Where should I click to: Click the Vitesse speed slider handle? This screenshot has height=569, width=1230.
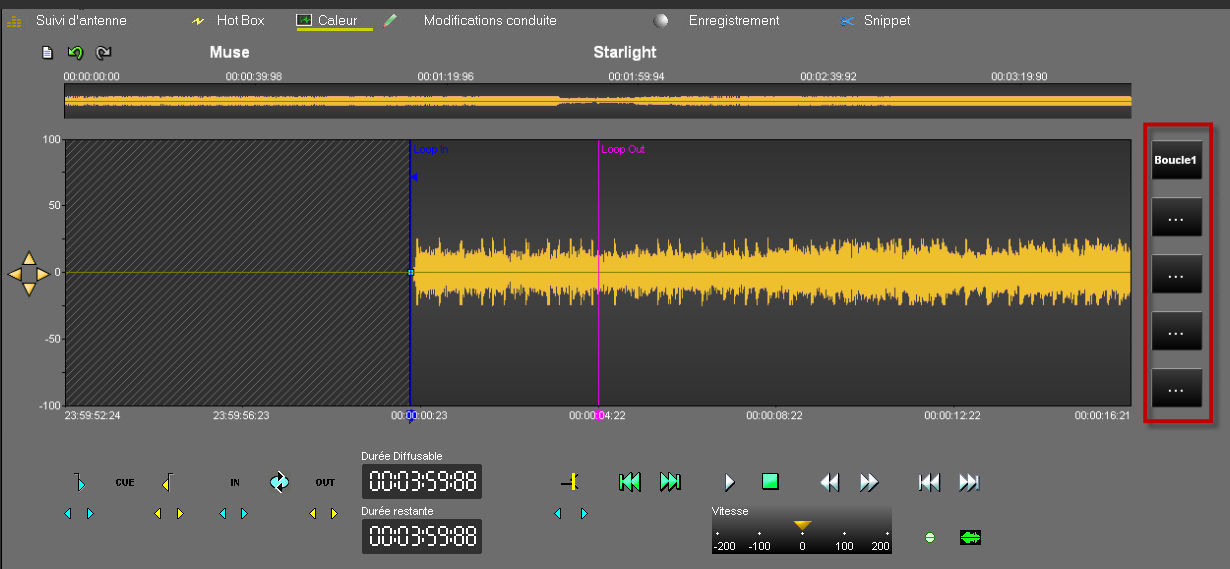click(802, 525)
